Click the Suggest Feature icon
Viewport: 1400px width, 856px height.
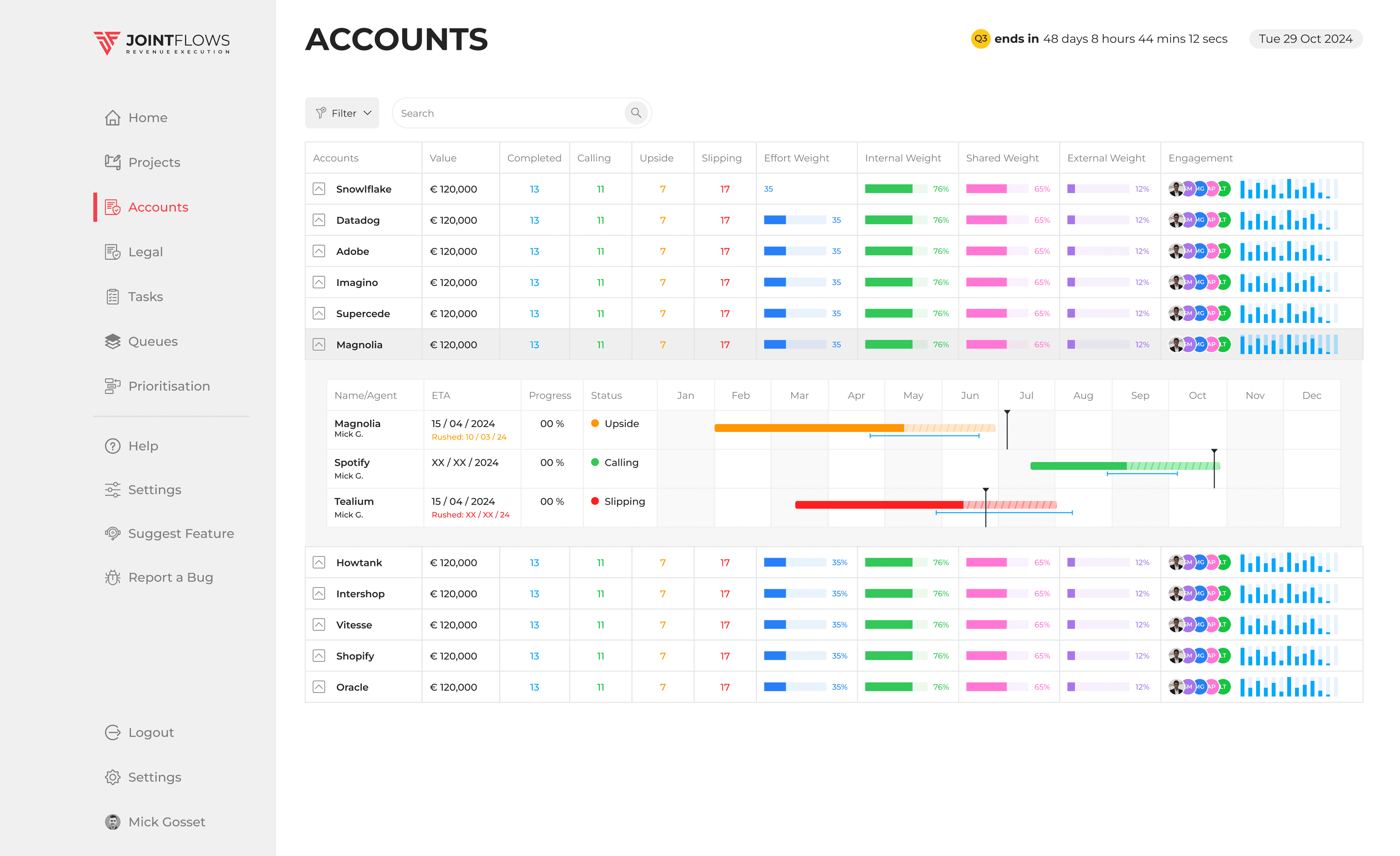[112, 534]
